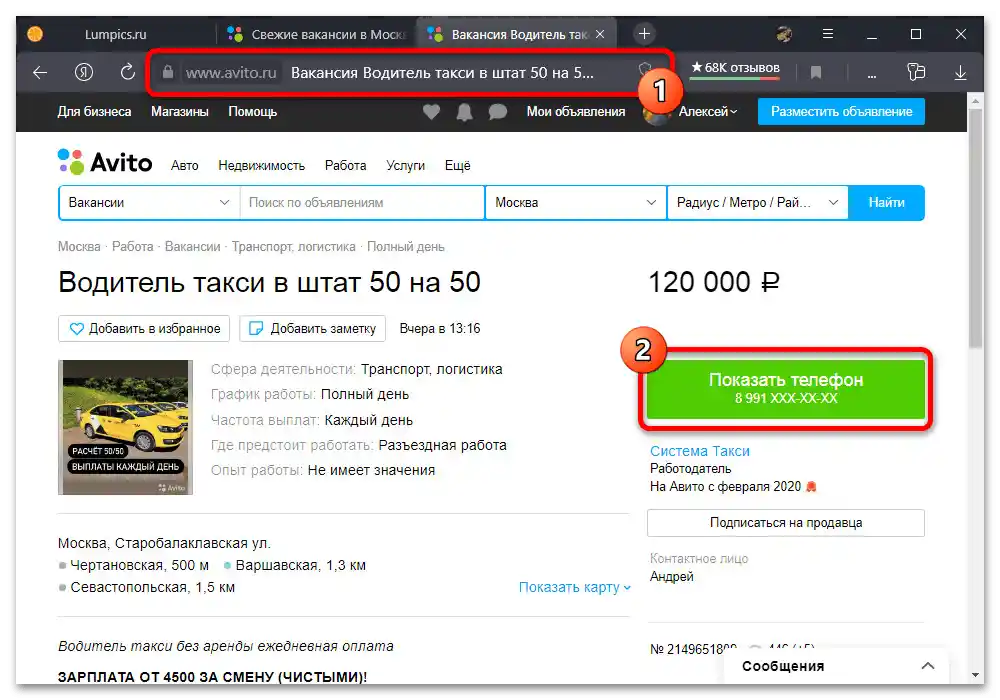Switch to the Свежие вакансии в Москве tab
This screenshot has width=1000, height=700.
317,34
